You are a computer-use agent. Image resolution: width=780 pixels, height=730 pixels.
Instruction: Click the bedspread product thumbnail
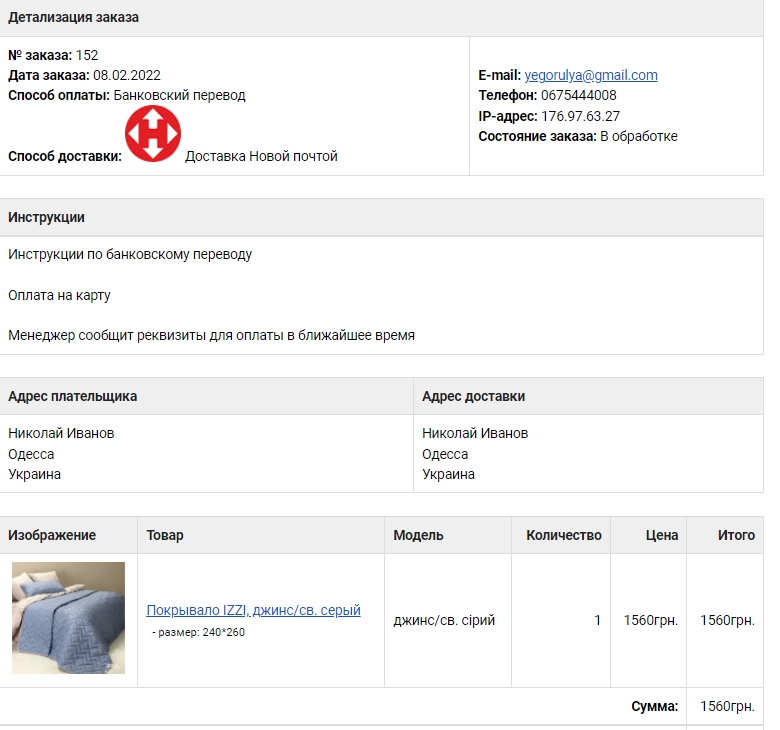click(x=68, y=618)
